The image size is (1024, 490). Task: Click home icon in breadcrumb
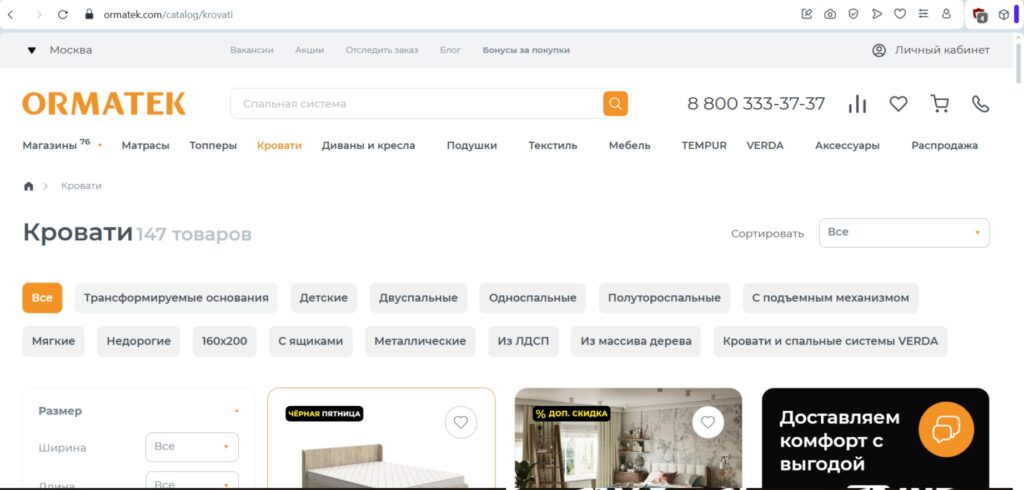(29, 186)
